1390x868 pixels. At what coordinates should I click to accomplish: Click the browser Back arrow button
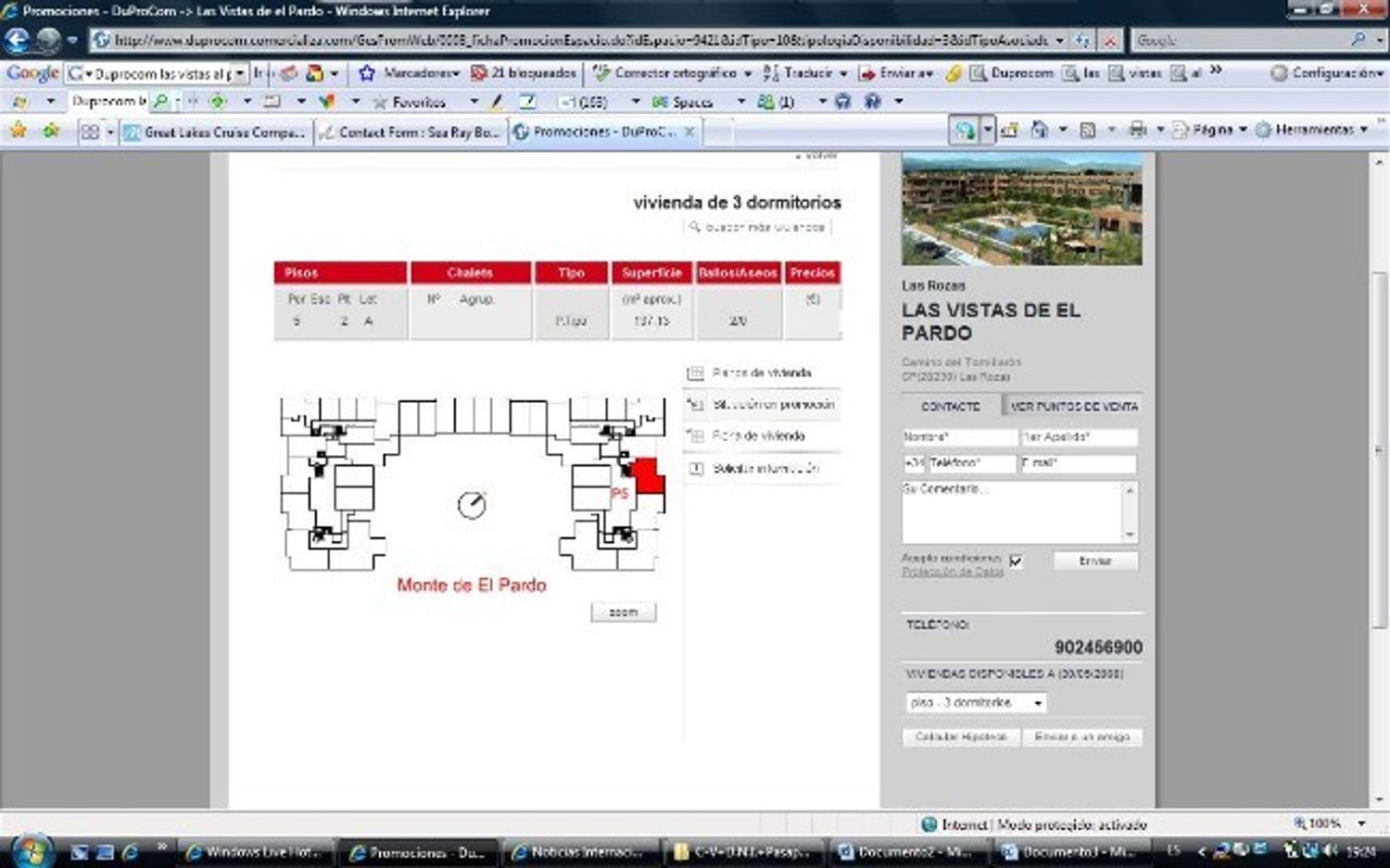point(17,40)
